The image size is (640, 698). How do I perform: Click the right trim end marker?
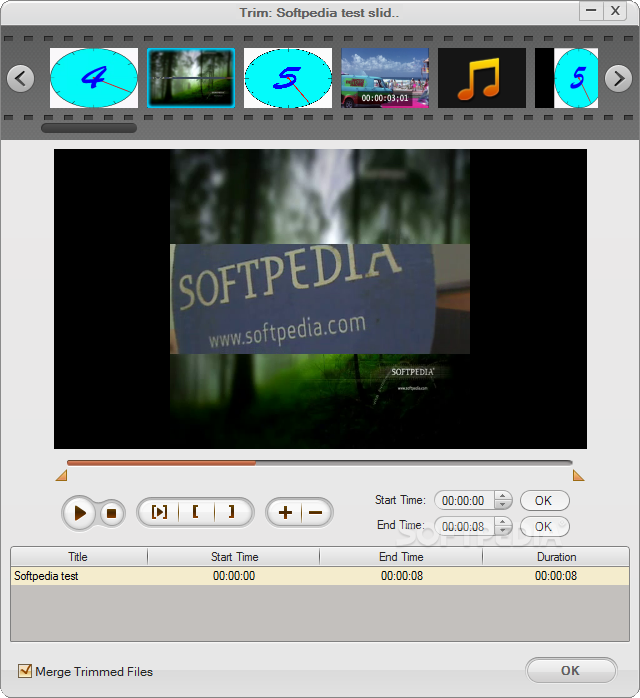[578, 475]
